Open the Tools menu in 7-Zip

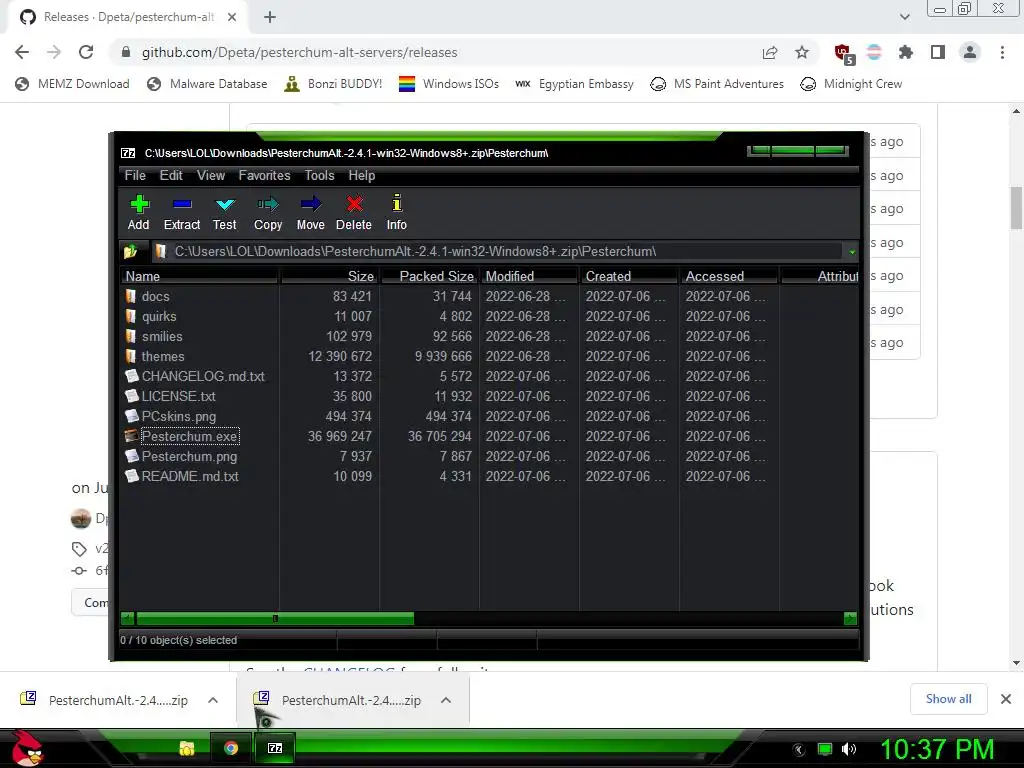(319, 176)
